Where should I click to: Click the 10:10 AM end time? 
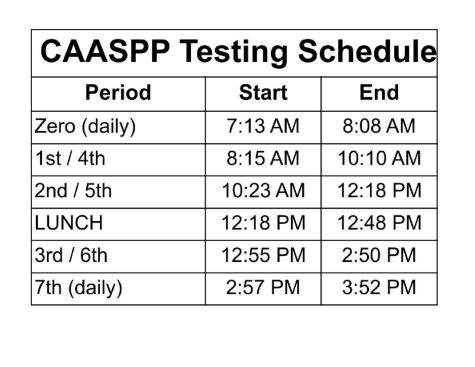click(x=379, y=158)
